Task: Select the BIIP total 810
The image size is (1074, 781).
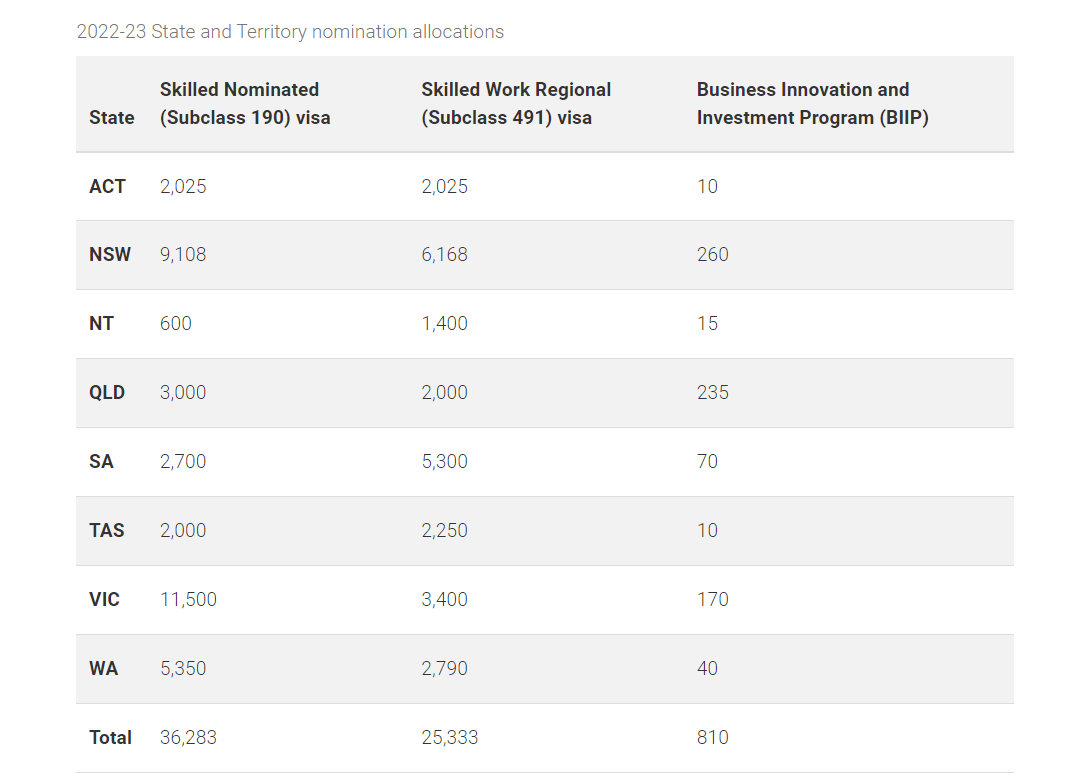Action: 713,738
